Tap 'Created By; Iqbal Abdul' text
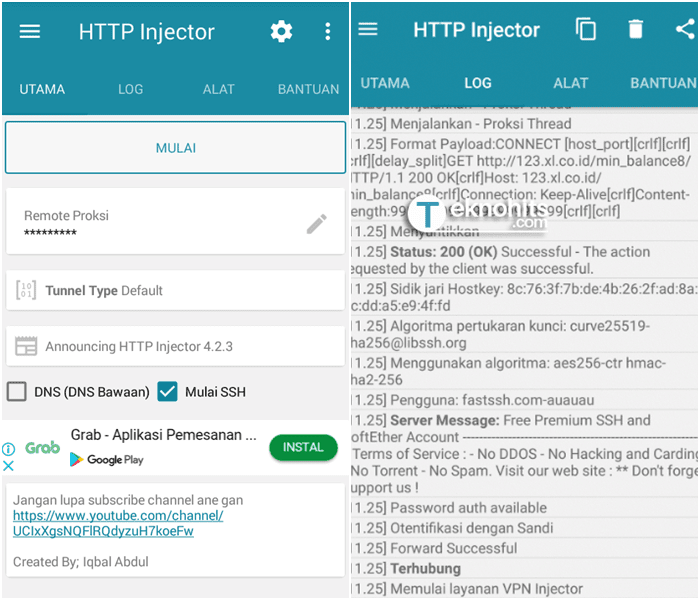The height and width of the screenshot is (600, 700). pyautogui.click(x=81, y=562)
